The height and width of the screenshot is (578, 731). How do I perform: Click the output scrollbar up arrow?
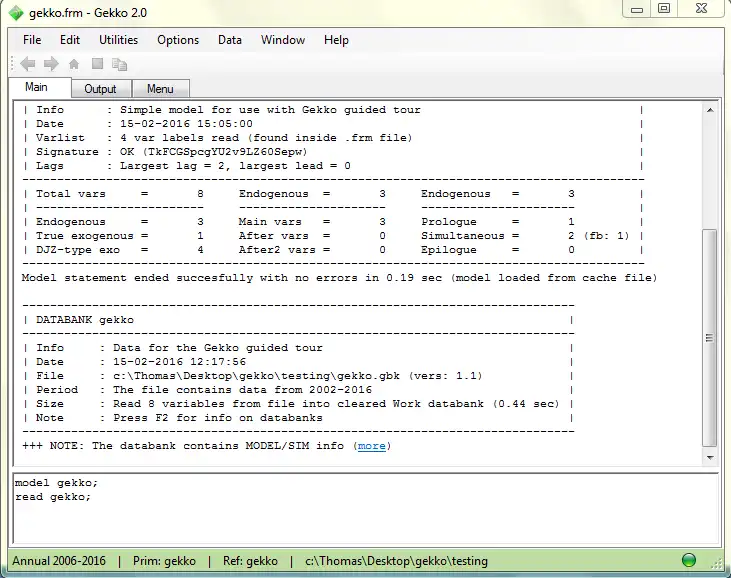pyautogui.click(x=710, y=110)
